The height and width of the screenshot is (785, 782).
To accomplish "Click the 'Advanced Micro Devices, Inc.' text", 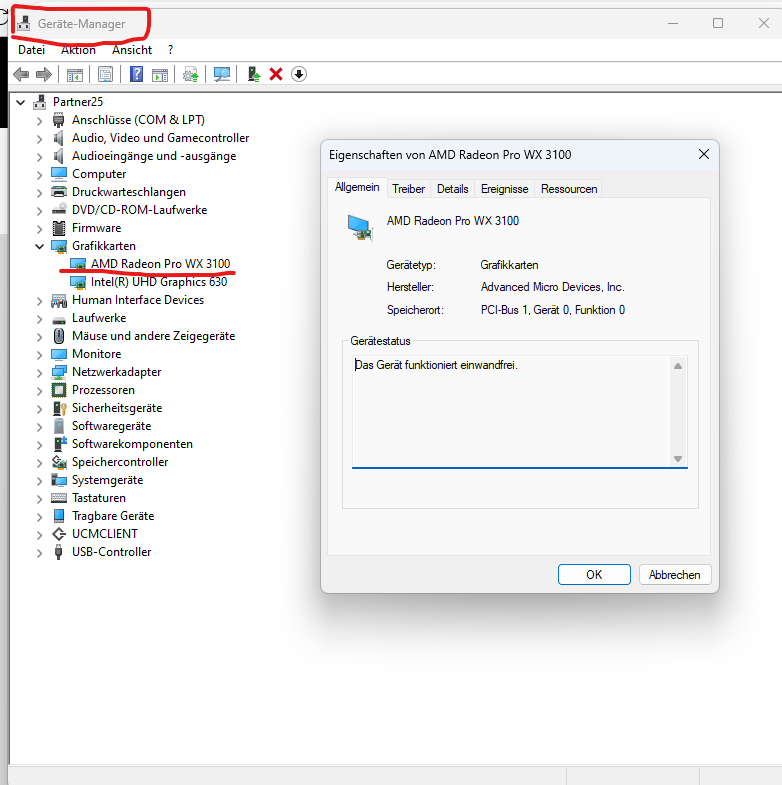I will click(552, 287).
